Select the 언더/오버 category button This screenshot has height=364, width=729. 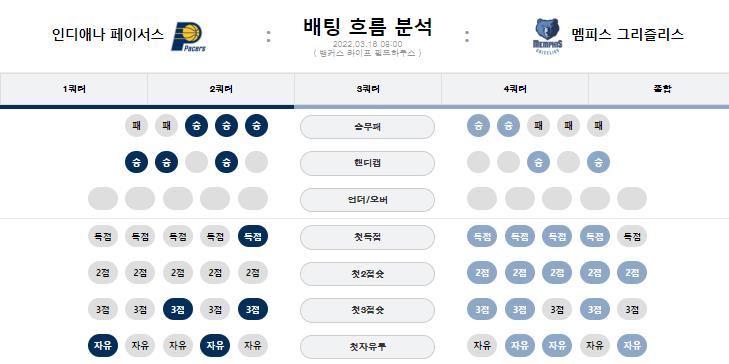tap(367, 200)
